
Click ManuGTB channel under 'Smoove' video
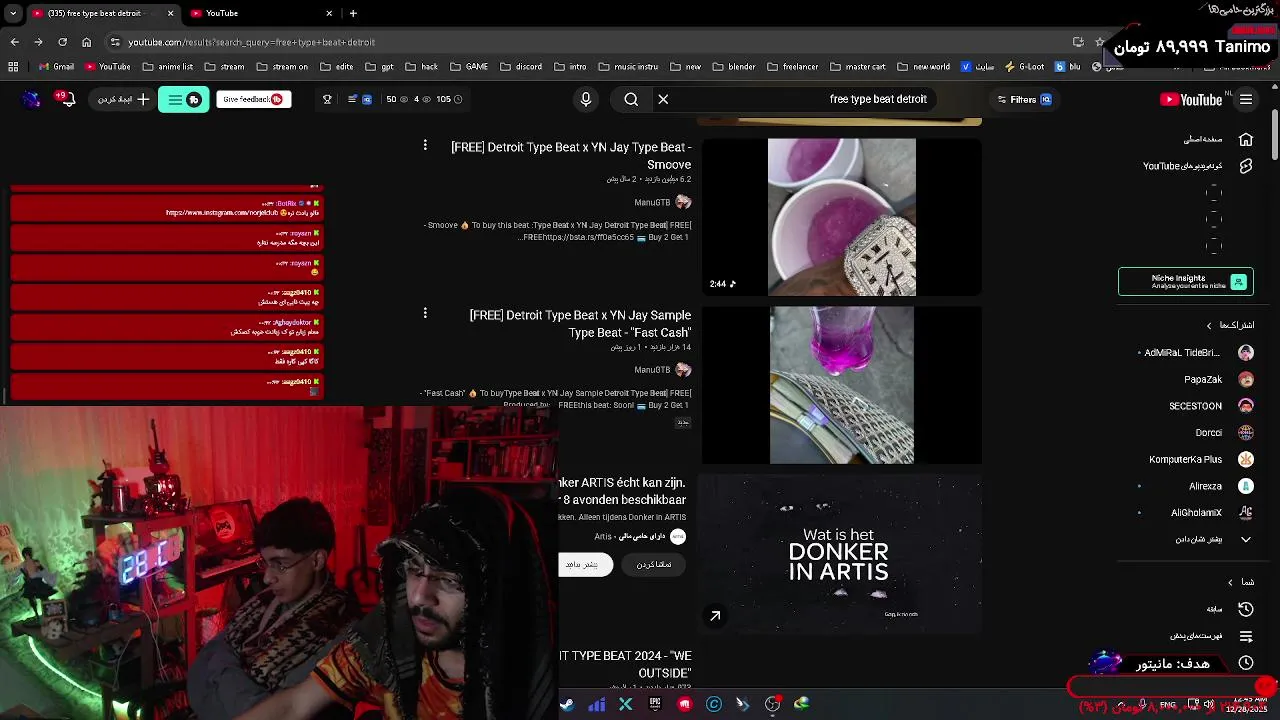(x=652, y=202)
